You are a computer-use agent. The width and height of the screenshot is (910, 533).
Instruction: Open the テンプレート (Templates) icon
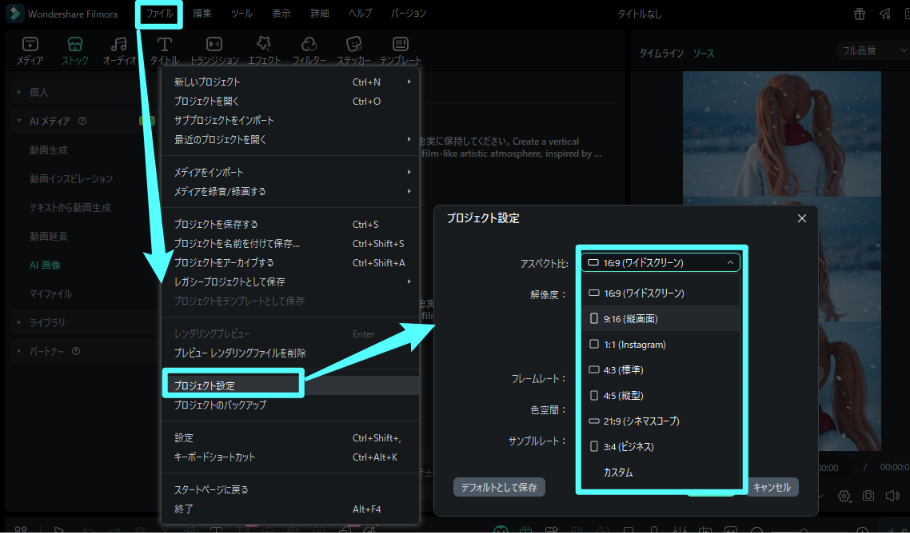pos(400,46)
